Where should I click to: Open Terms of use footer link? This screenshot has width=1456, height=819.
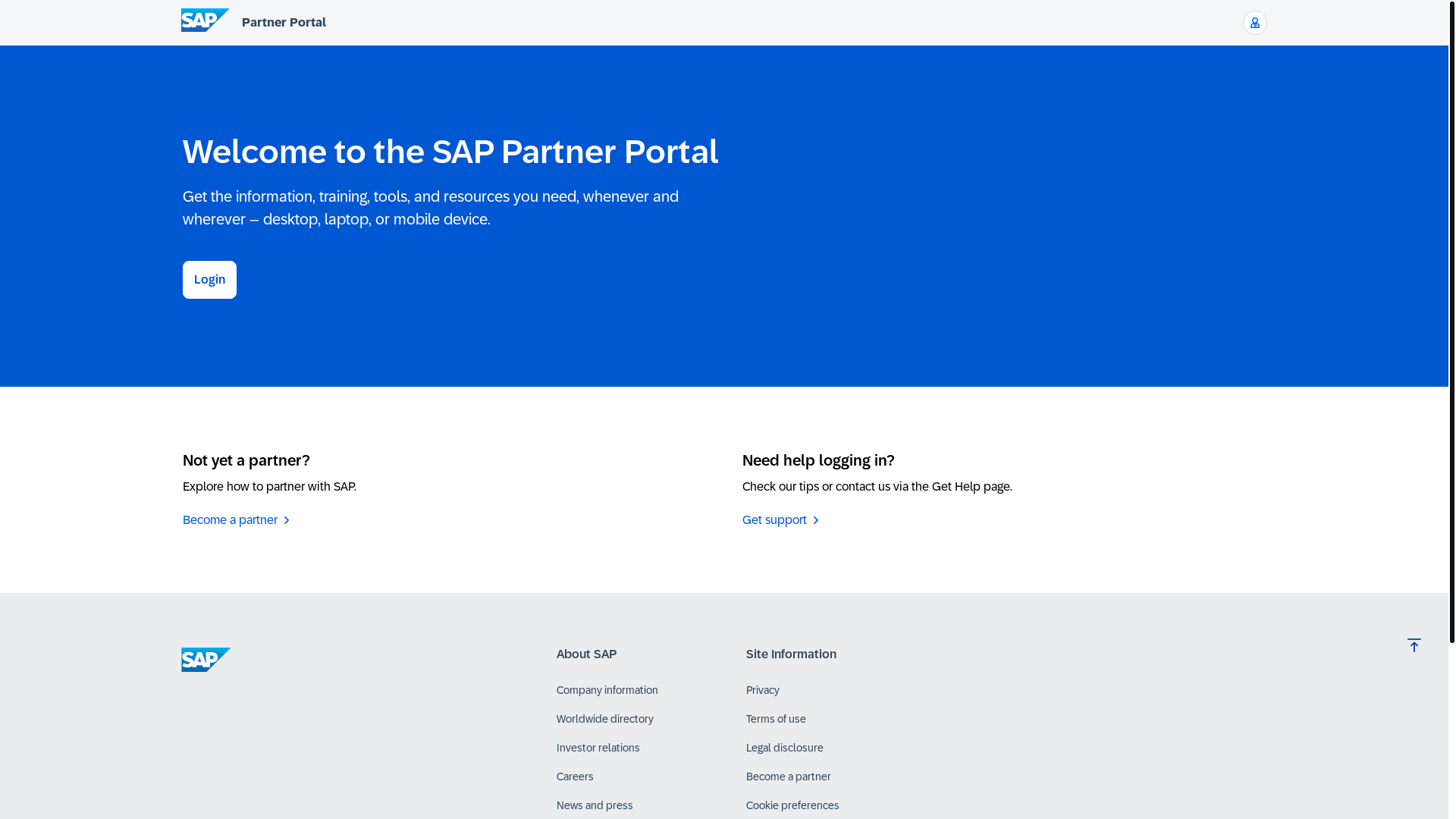pyautogui.click(x=776, y=719)
